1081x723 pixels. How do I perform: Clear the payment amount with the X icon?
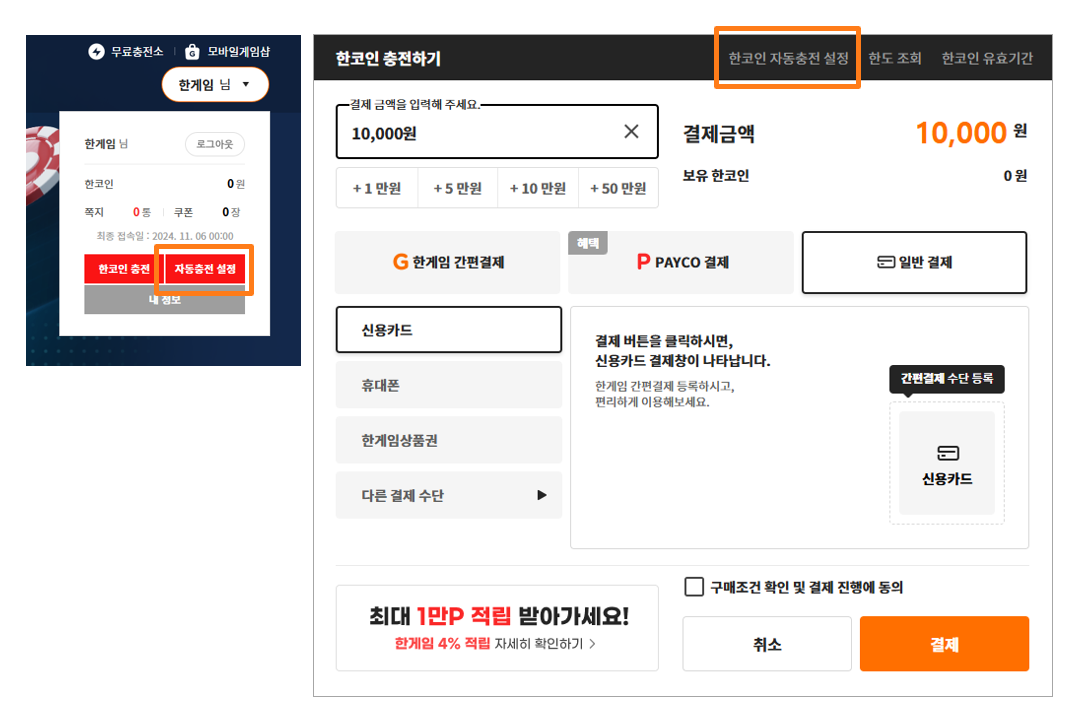(x=631, y=132)
